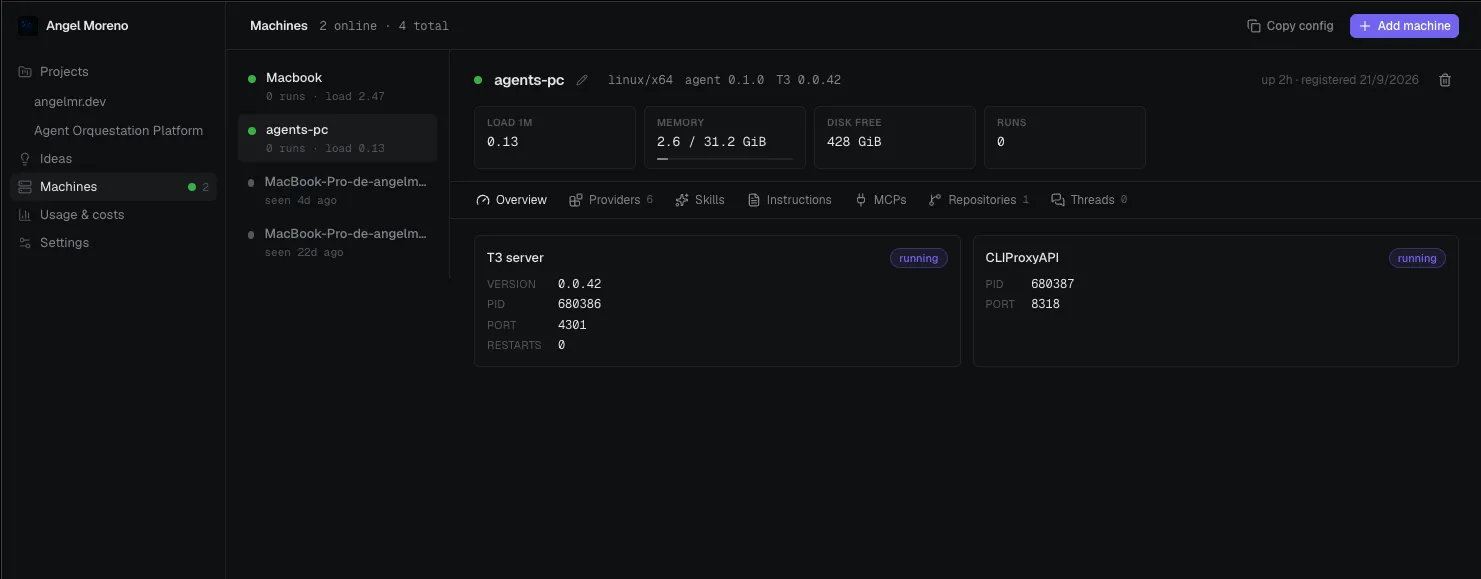Click the Disk Free value 428 GiB
The width and height of the screenshot is (1481, 579).
(854, 142)
